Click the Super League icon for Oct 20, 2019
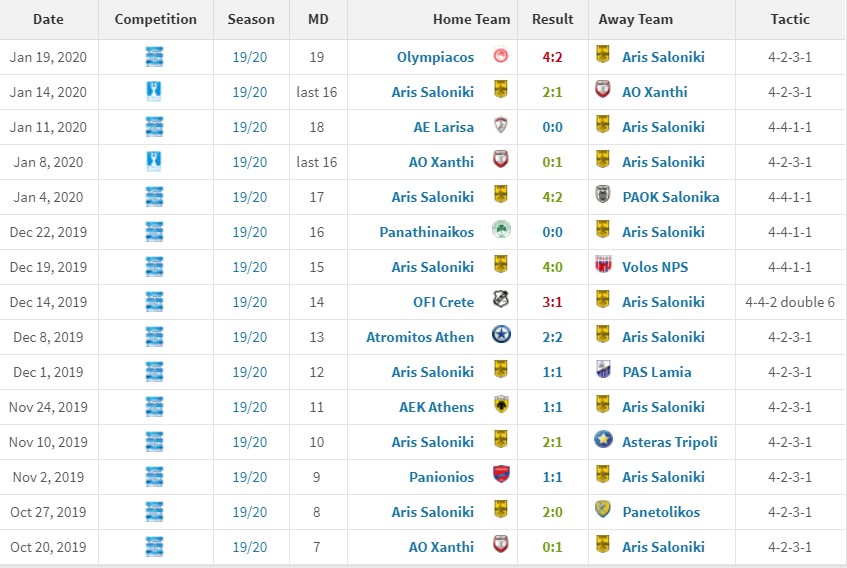Screen dimensions: 847x568 pyautogui.click(x=154, y=546)
